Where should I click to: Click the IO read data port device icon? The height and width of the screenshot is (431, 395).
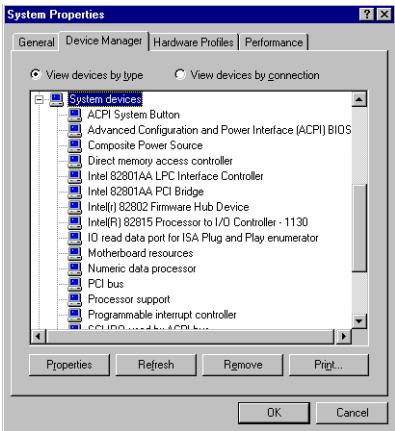[x=75, y=238]
